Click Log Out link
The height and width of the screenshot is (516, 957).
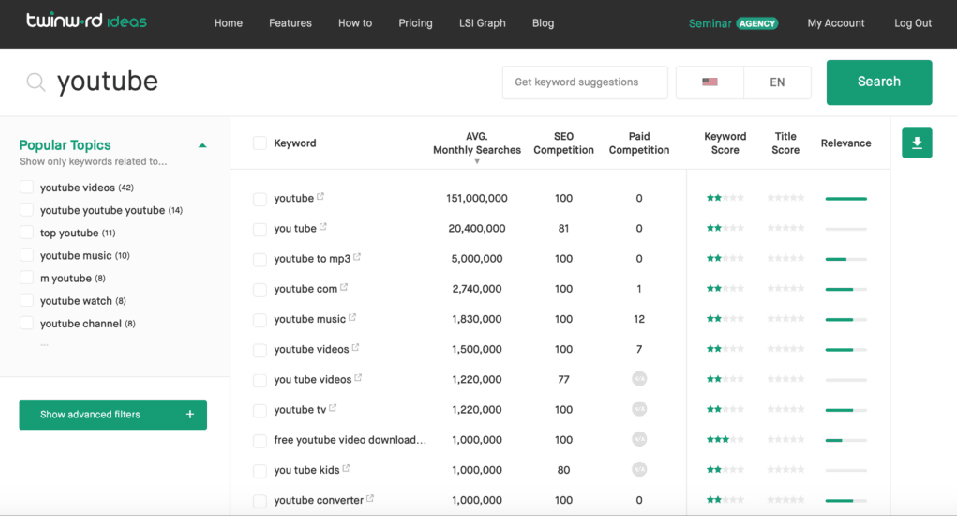913,23
